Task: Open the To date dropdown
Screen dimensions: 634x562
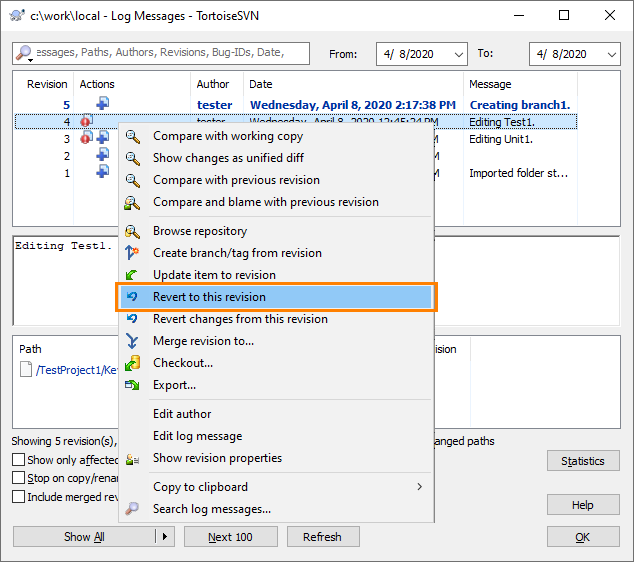Action: pos(611,54)
